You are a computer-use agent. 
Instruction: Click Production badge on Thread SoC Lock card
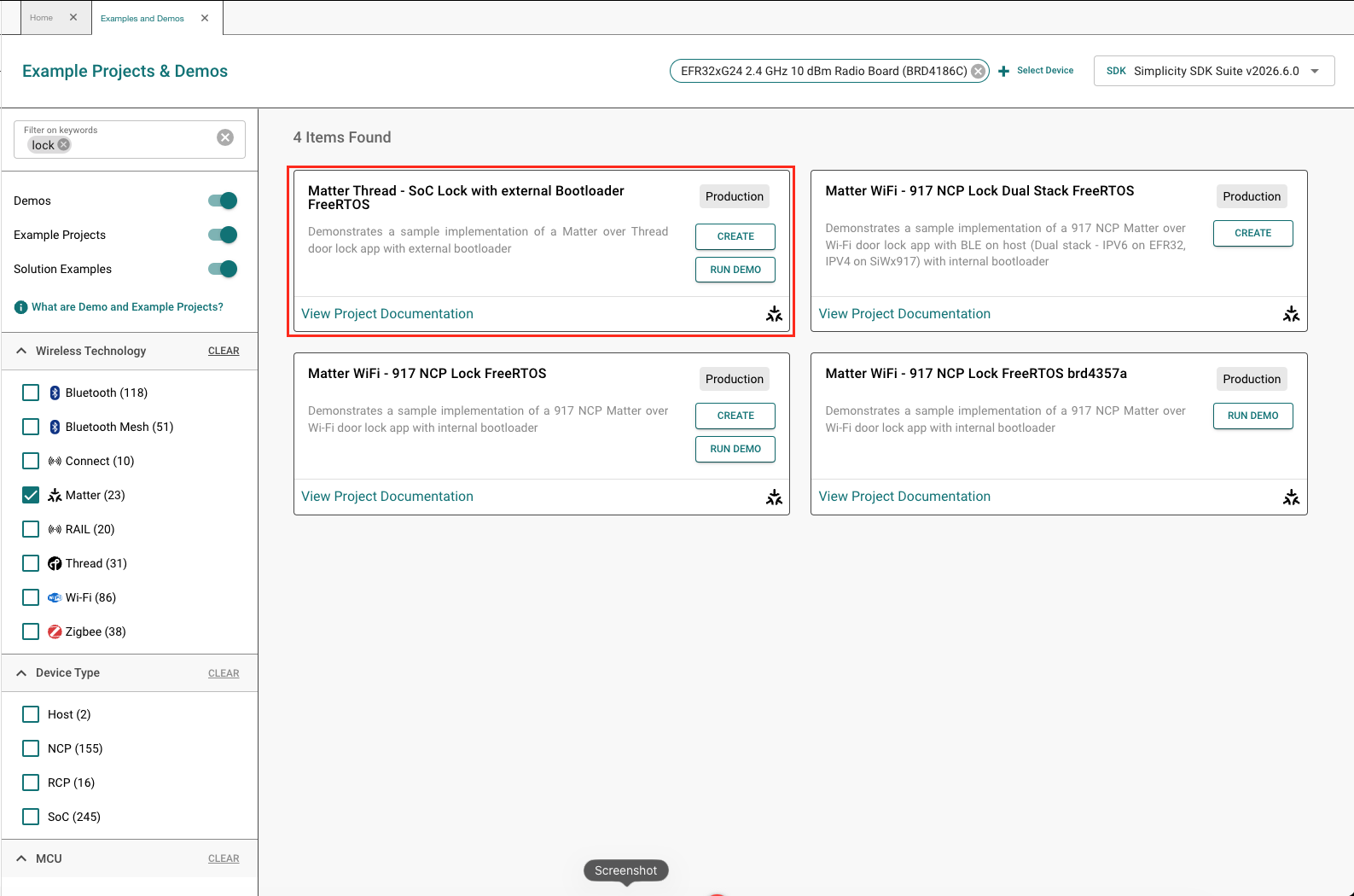(735, 196)
